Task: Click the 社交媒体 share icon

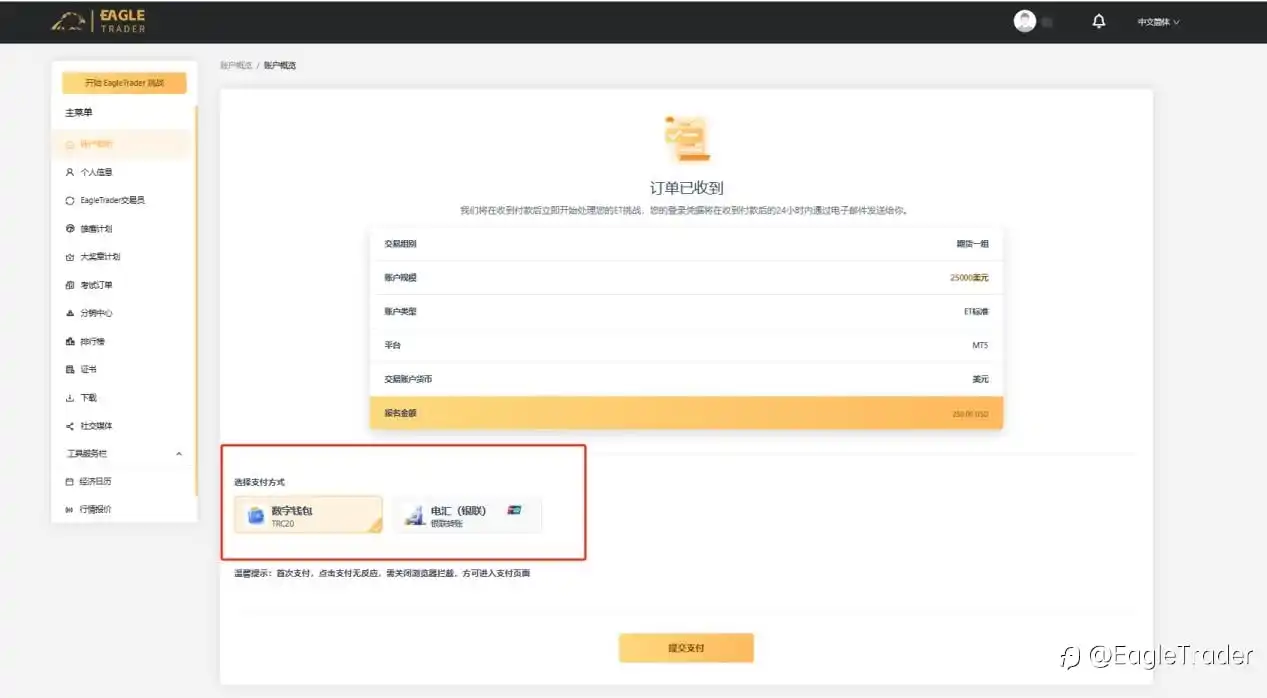Action: (x=70, y=425)
